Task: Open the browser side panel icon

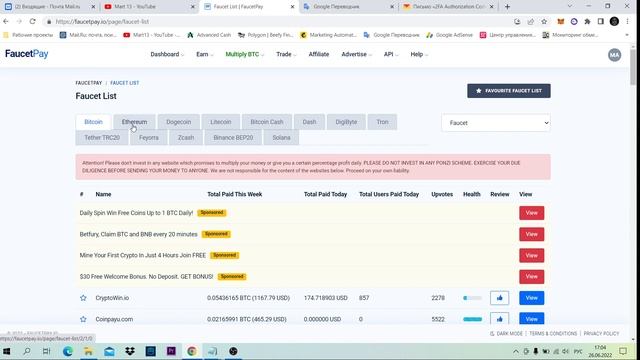Action: [x=600, y=22]
